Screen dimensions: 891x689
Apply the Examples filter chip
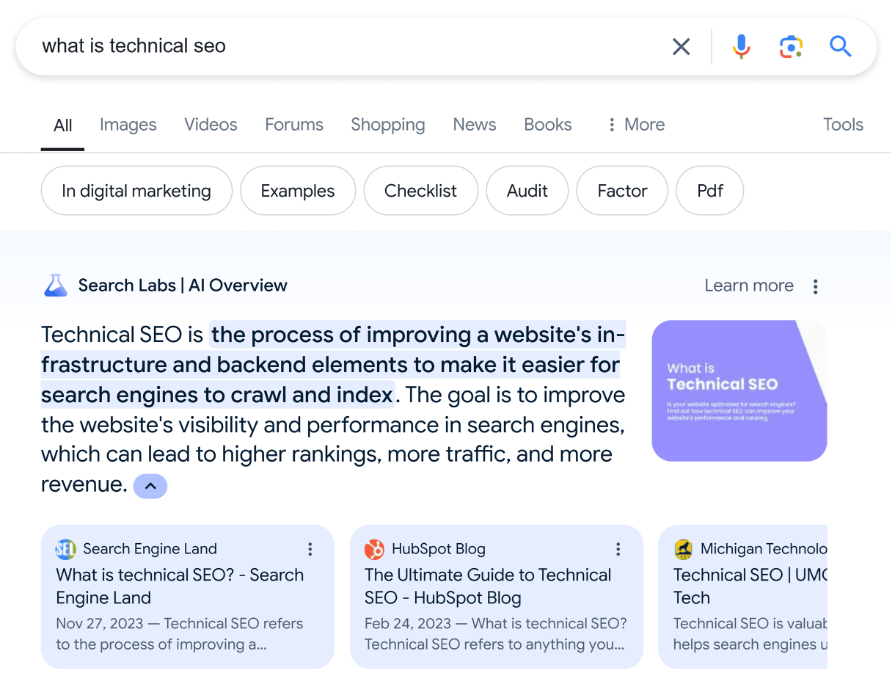click(298, 191)
